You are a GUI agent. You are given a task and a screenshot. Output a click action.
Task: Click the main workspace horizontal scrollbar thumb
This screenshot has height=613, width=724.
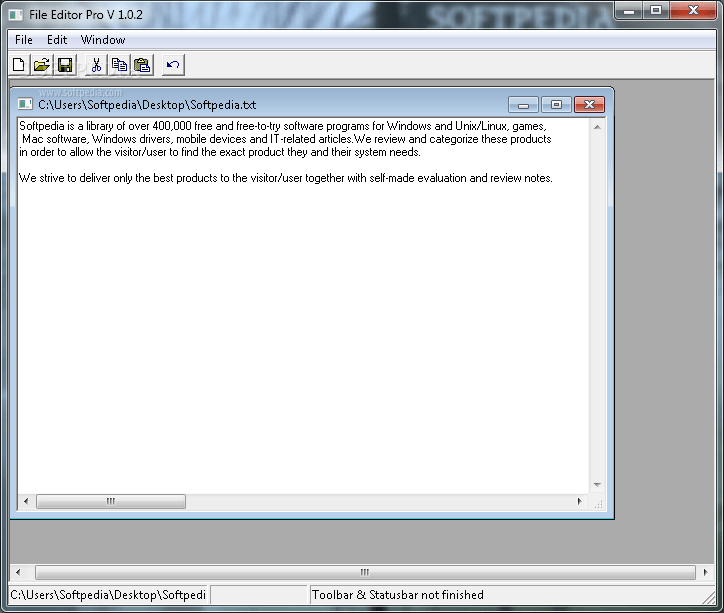click(x=365, y=572)
